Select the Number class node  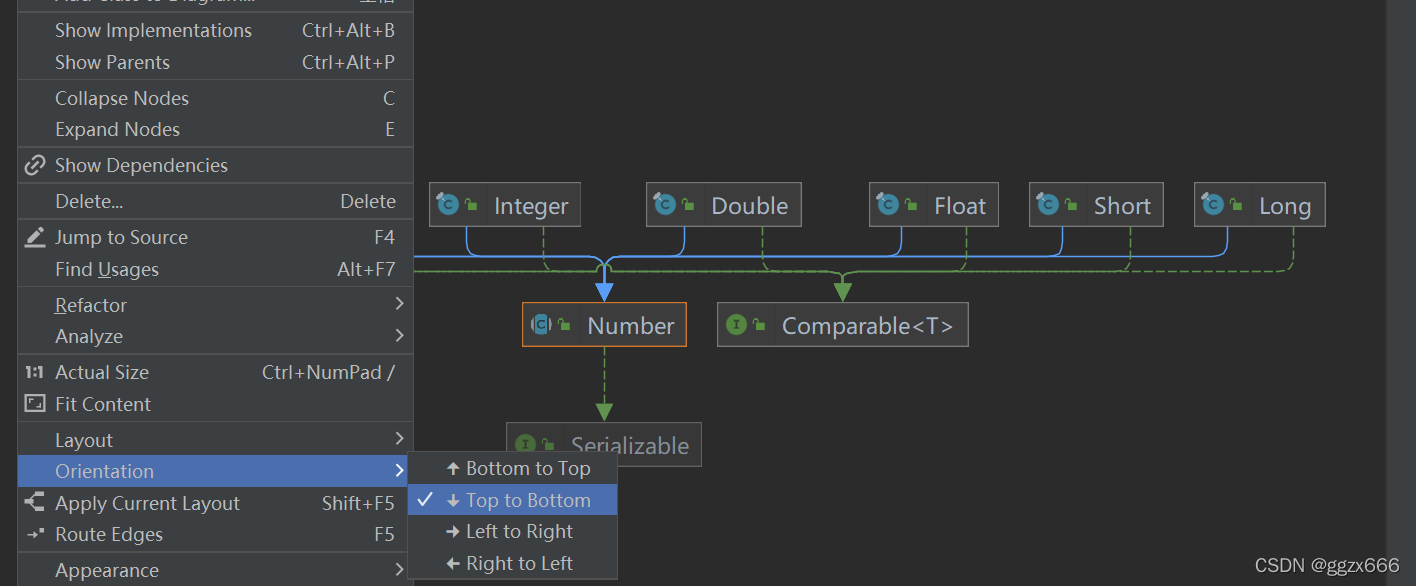tap(604, 325)
